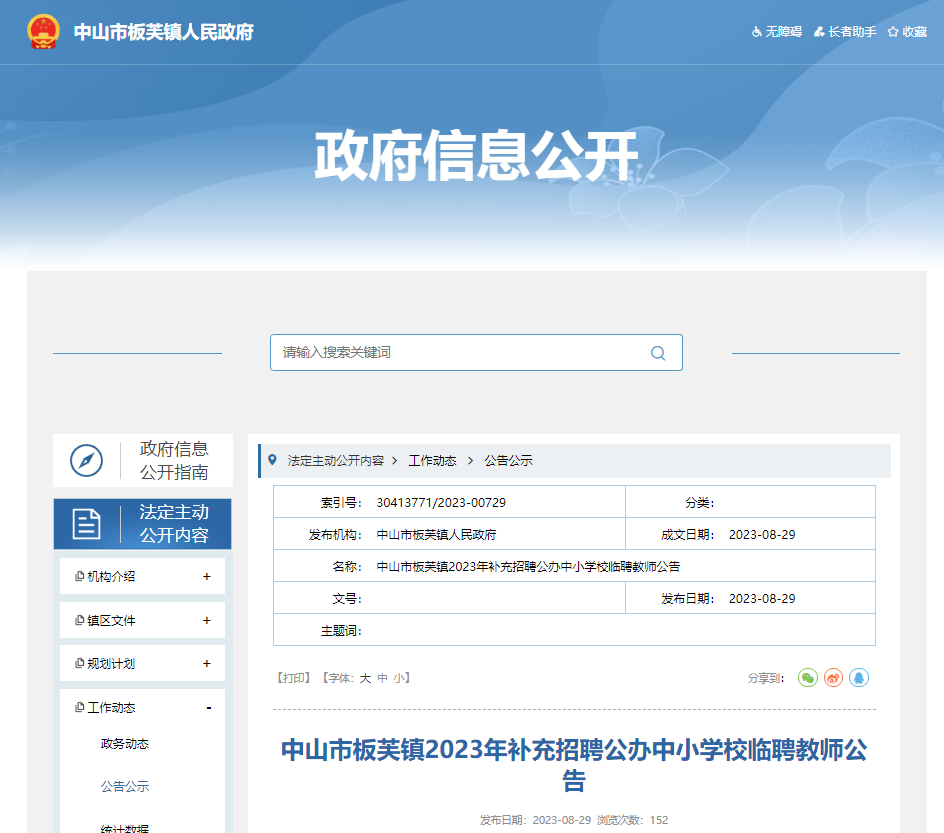
Task: Share the article via QQ icon
Action: [x=859, y=678]
